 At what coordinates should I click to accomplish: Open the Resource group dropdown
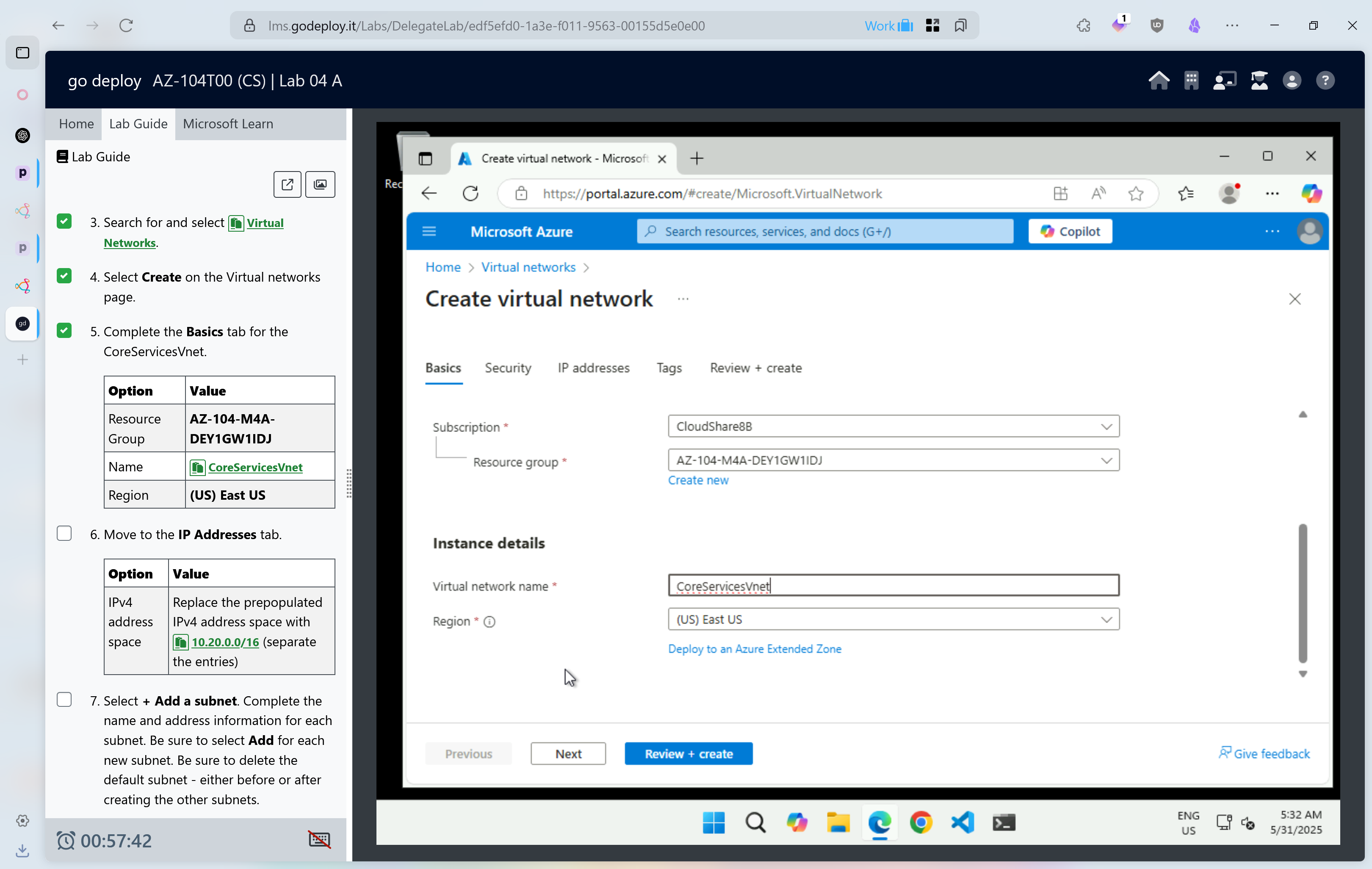coord(893,460)
